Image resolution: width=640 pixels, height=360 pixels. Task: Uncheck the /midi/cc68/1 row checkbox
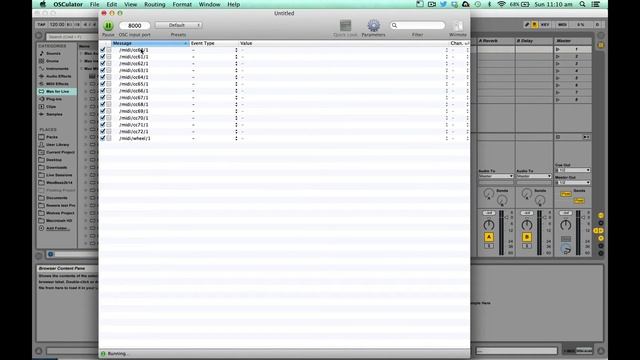click(103, 104)
